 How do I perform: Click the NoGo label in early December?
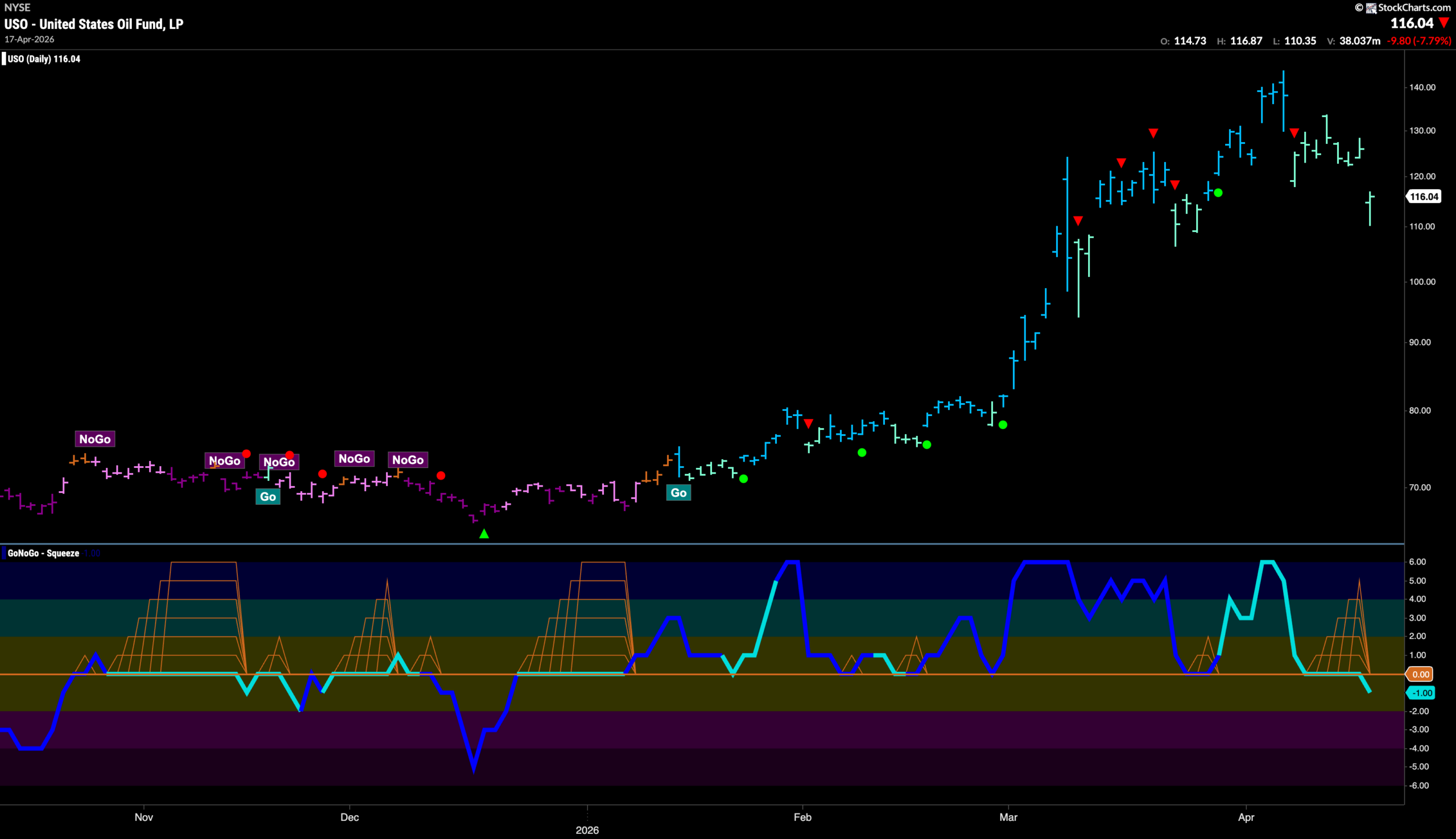354,459
